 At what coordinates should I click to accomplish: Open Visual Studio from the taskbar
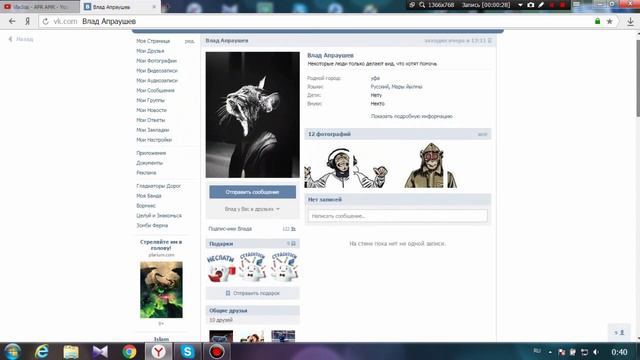click(x=100, y=351)
